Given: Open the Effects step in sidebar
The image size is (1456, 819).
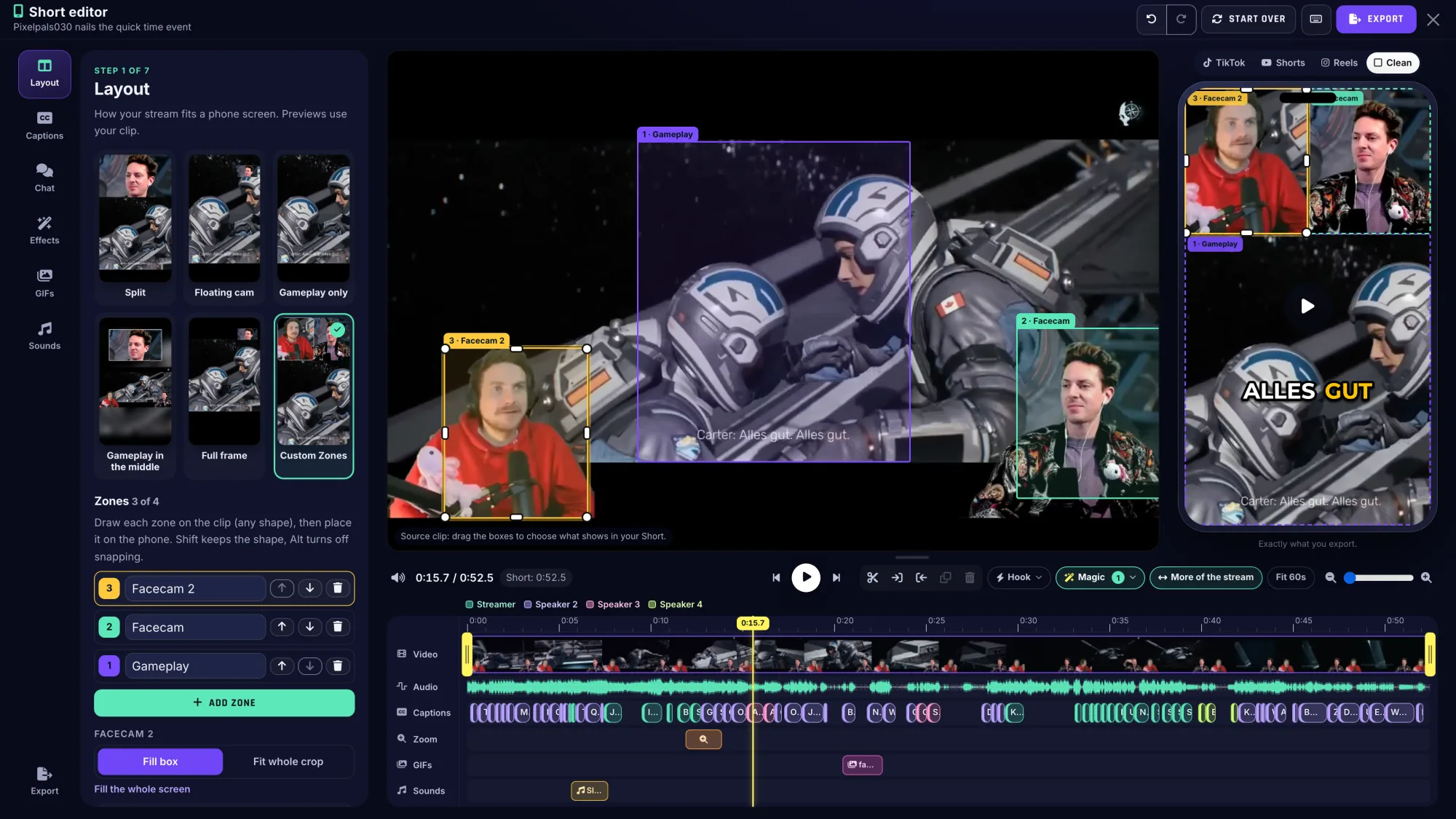Looking at the screenshot, I should [44, 231].
